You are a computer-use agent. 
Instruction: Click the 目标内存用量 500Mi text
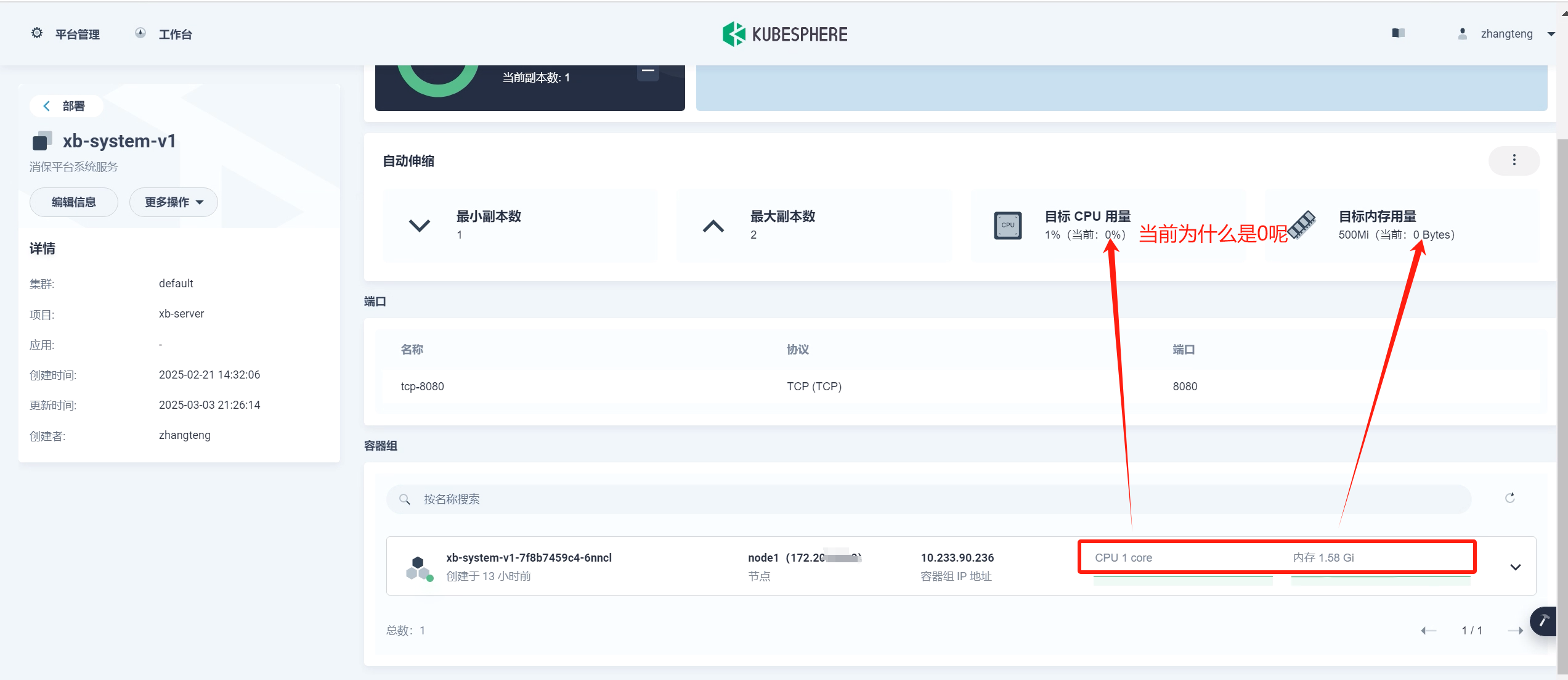click(x=1396, y=235)
